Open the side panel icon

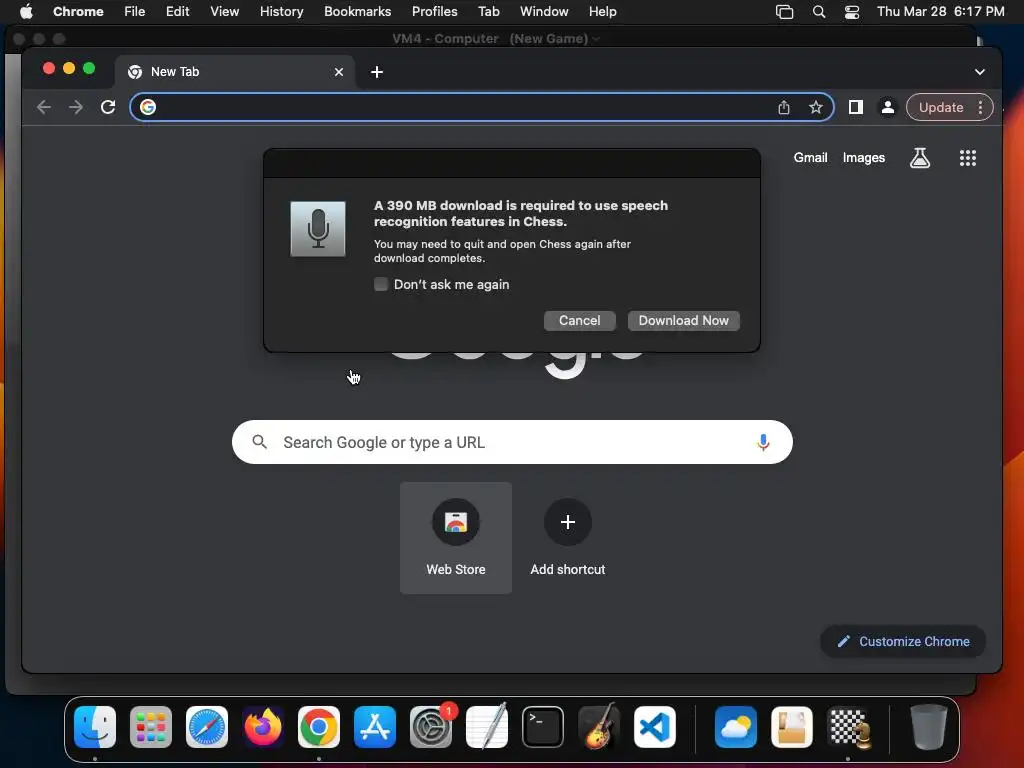856,107
